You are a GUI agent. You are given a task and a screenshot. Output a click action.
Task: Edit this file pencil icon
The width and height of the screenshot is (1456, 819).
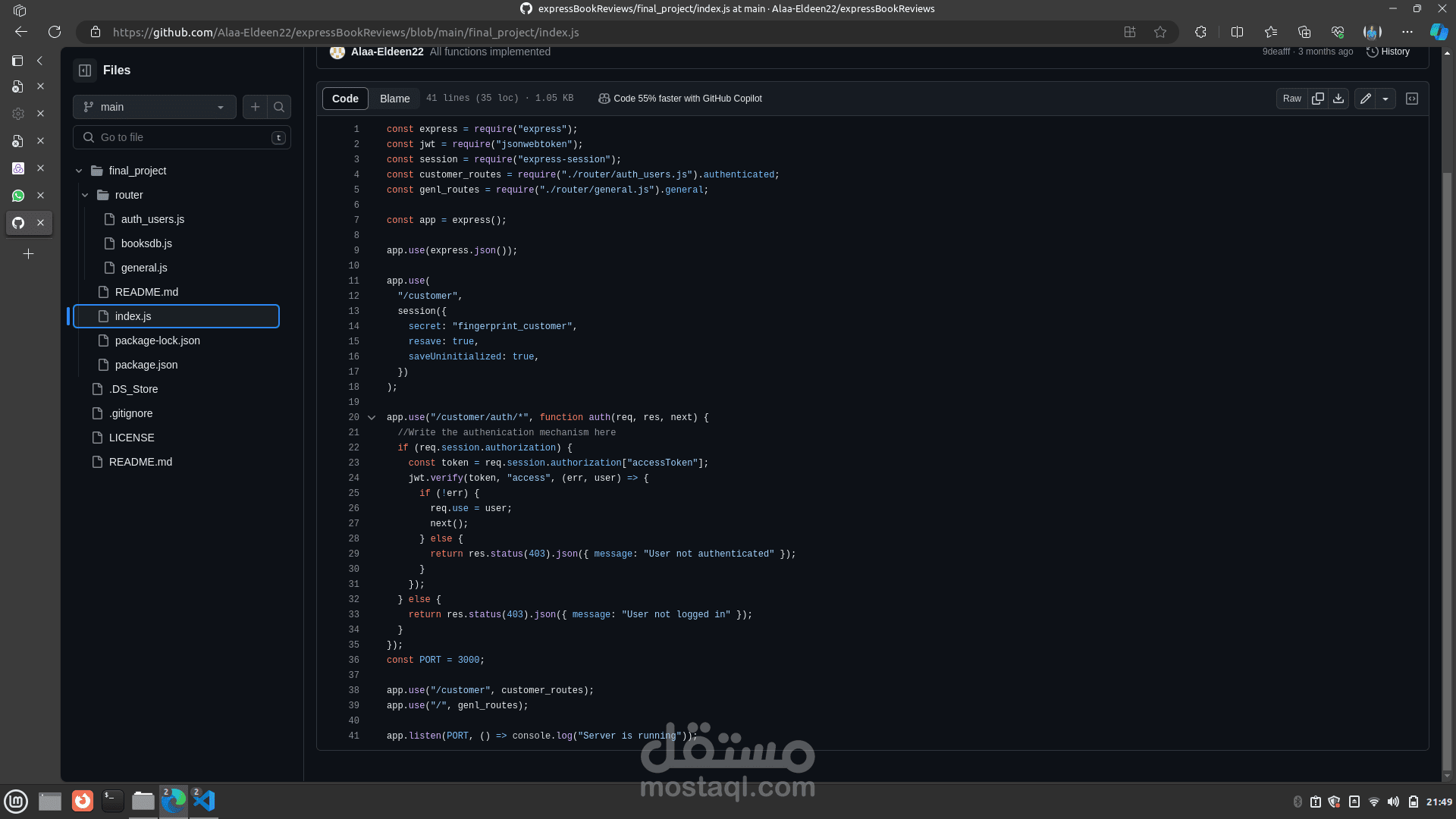click(x=1365, y=99)
